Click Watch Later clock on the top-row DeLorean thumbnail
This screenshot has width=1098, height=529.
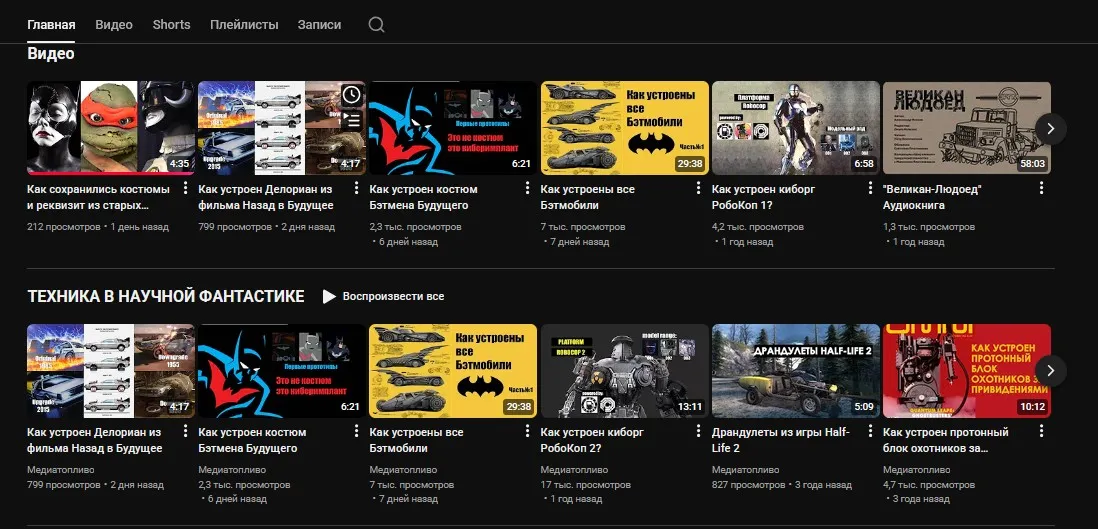[x=351, y=95]
